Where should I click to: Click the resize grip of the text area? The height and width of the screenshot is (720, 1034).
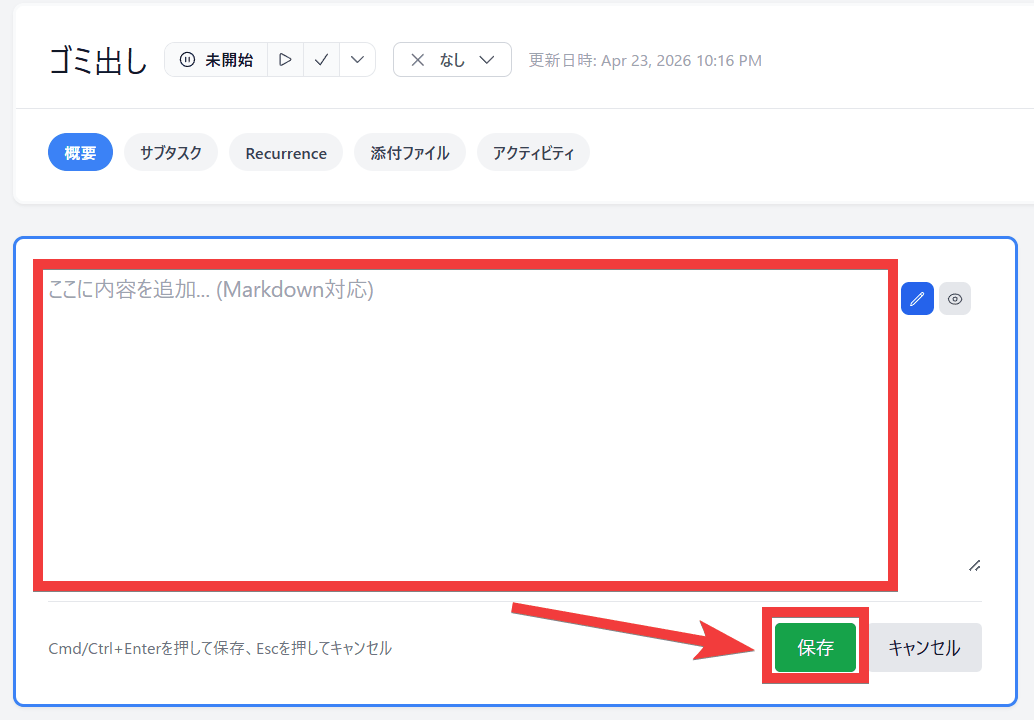974,565
